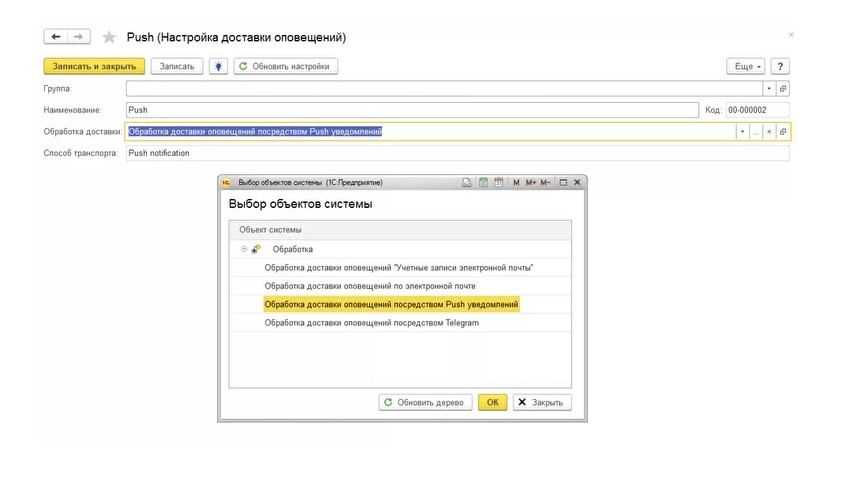Click the lightbulb icon button in toolbar
The width and height of the screenshot is (856, 483).
(218, 66)
